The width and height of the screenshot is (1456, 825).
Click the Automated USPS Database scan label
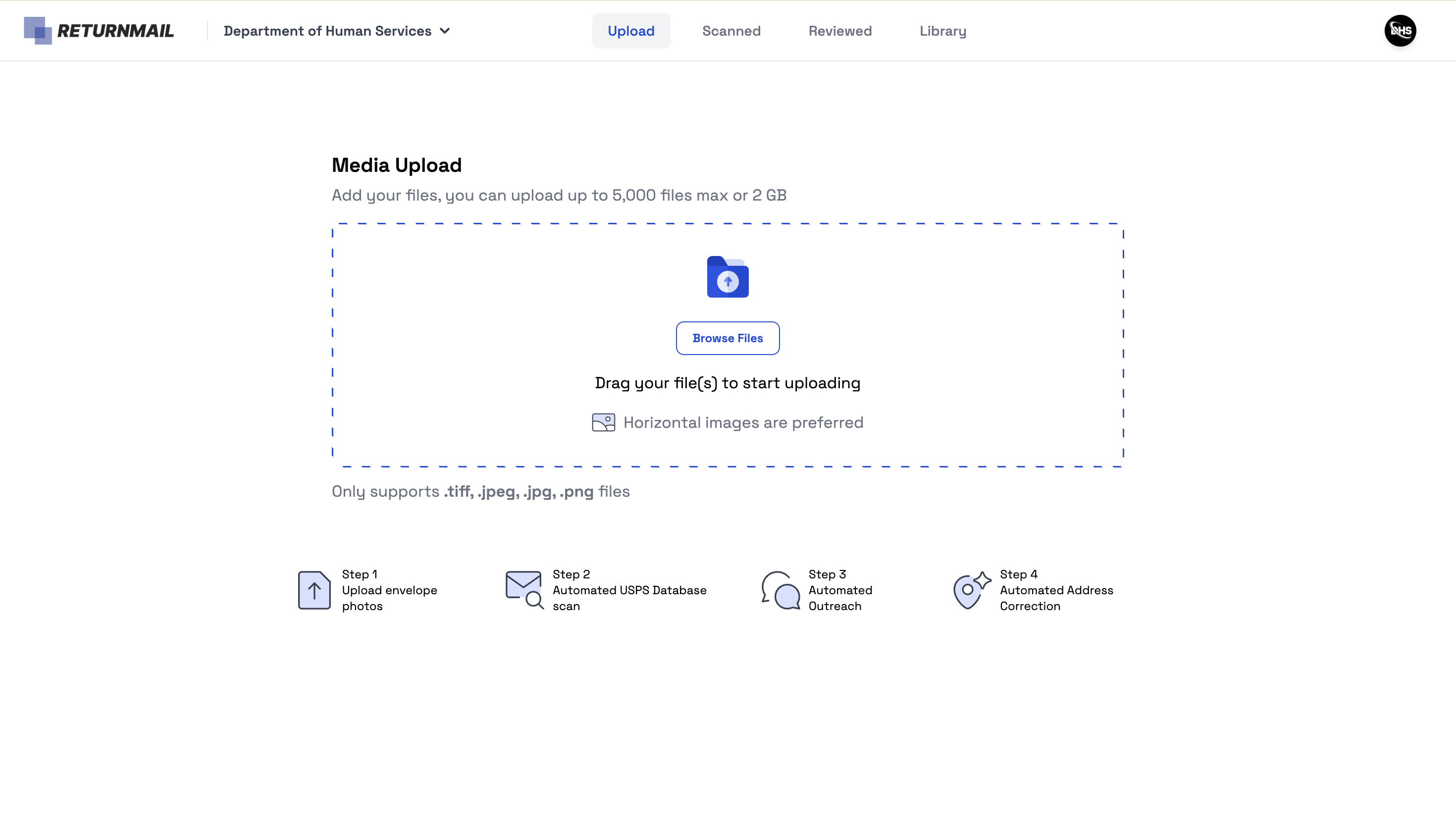pyautogui.click(x=629, y=590)
